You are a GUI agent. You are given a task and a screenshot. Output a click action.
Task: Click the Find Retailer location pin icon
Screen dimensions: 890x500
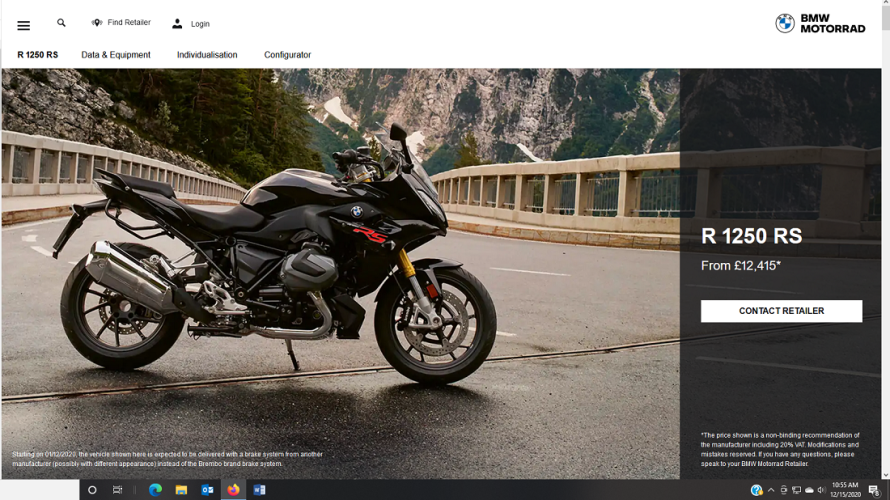97,23
